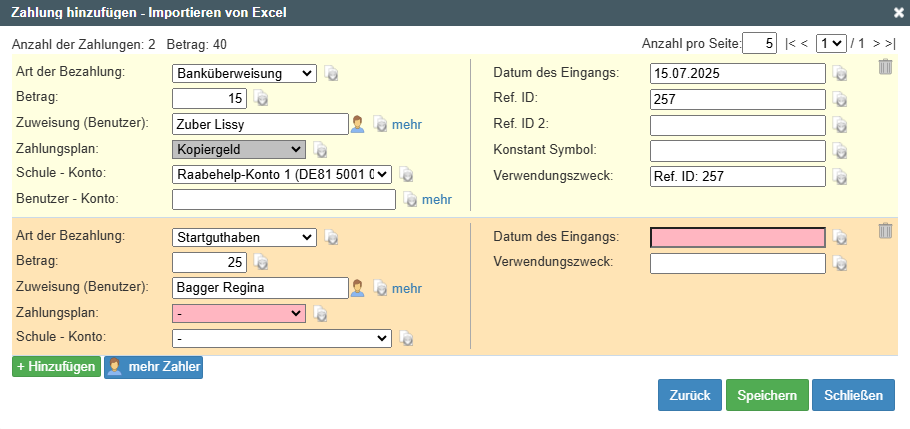This screenshot has width=910, height=429.
Task: Click the pink Datum des Eingangs field
Action: tap(738, 237)
